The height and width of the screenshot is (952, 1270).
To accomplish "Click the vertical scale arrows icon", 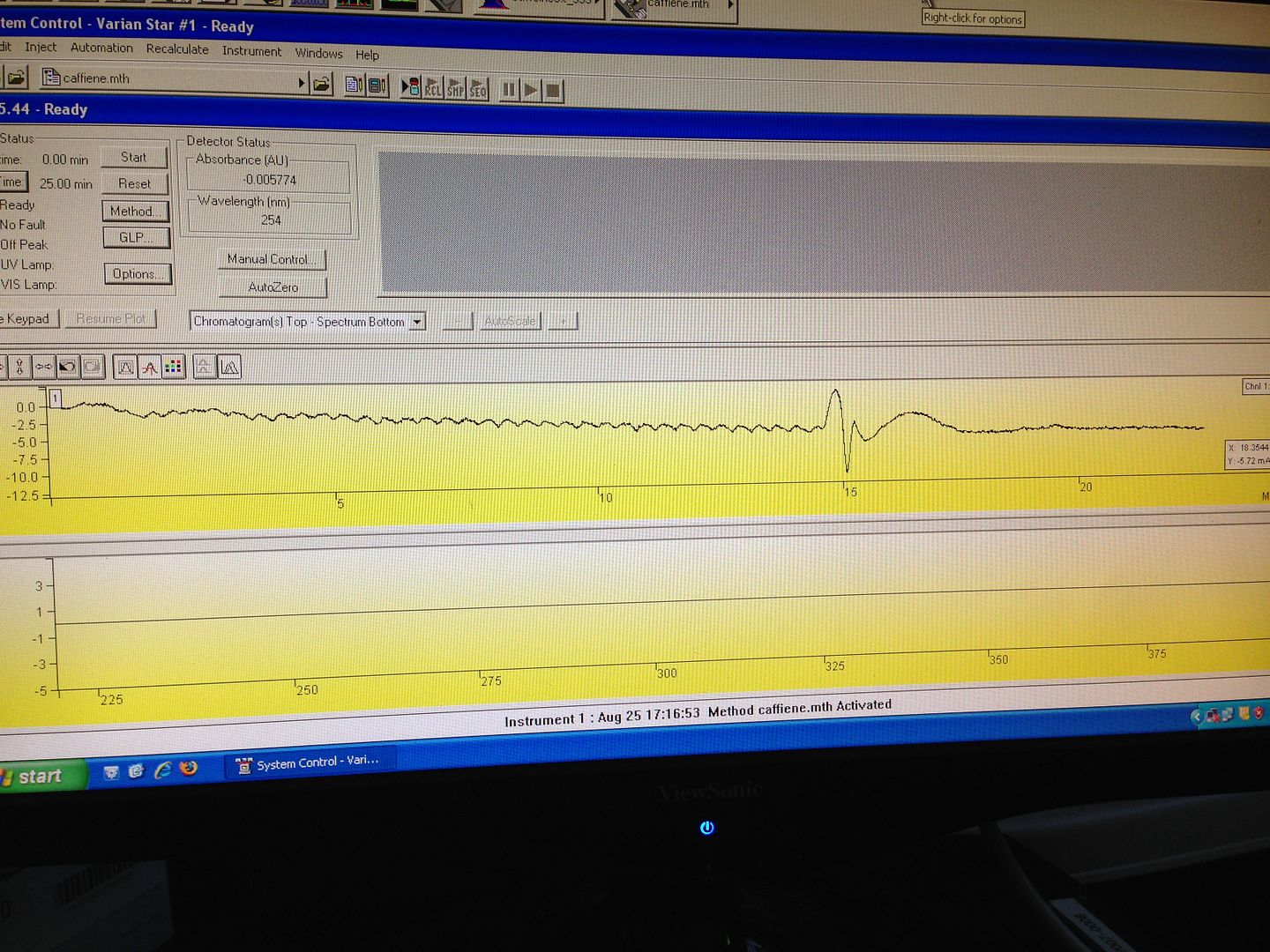I will [19, 366].
